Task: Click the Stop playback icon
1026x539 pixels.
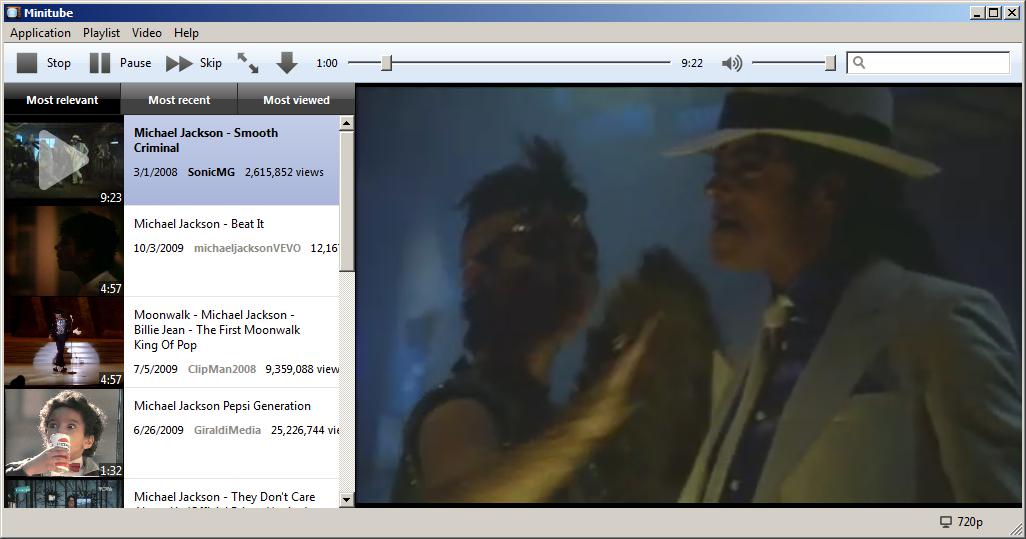Action: 27,63
